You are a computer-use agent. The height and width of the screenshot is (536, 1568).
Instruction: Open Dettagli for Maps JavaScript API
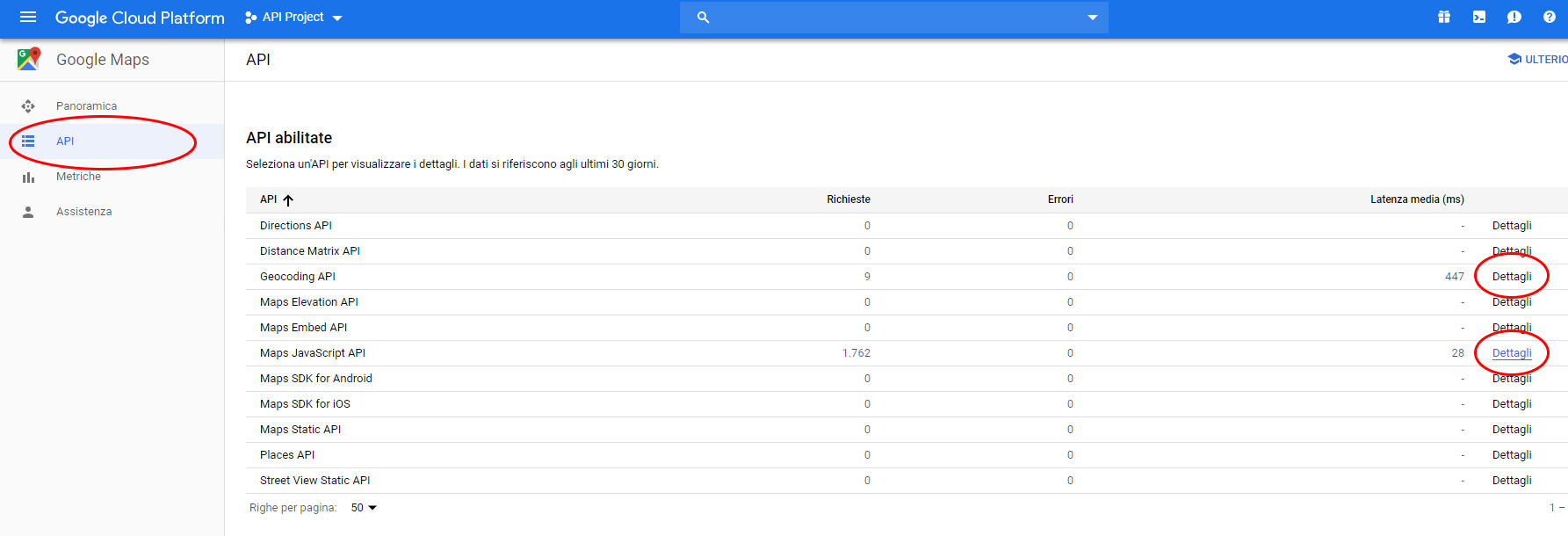coord(1512,353)
